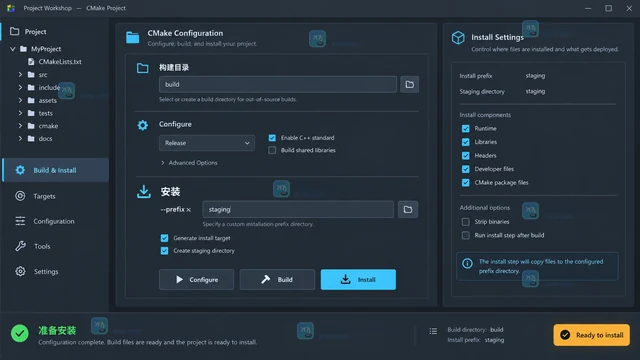
Task: Toggle Enable C++ standard checkbox
Action: (272, 138)
